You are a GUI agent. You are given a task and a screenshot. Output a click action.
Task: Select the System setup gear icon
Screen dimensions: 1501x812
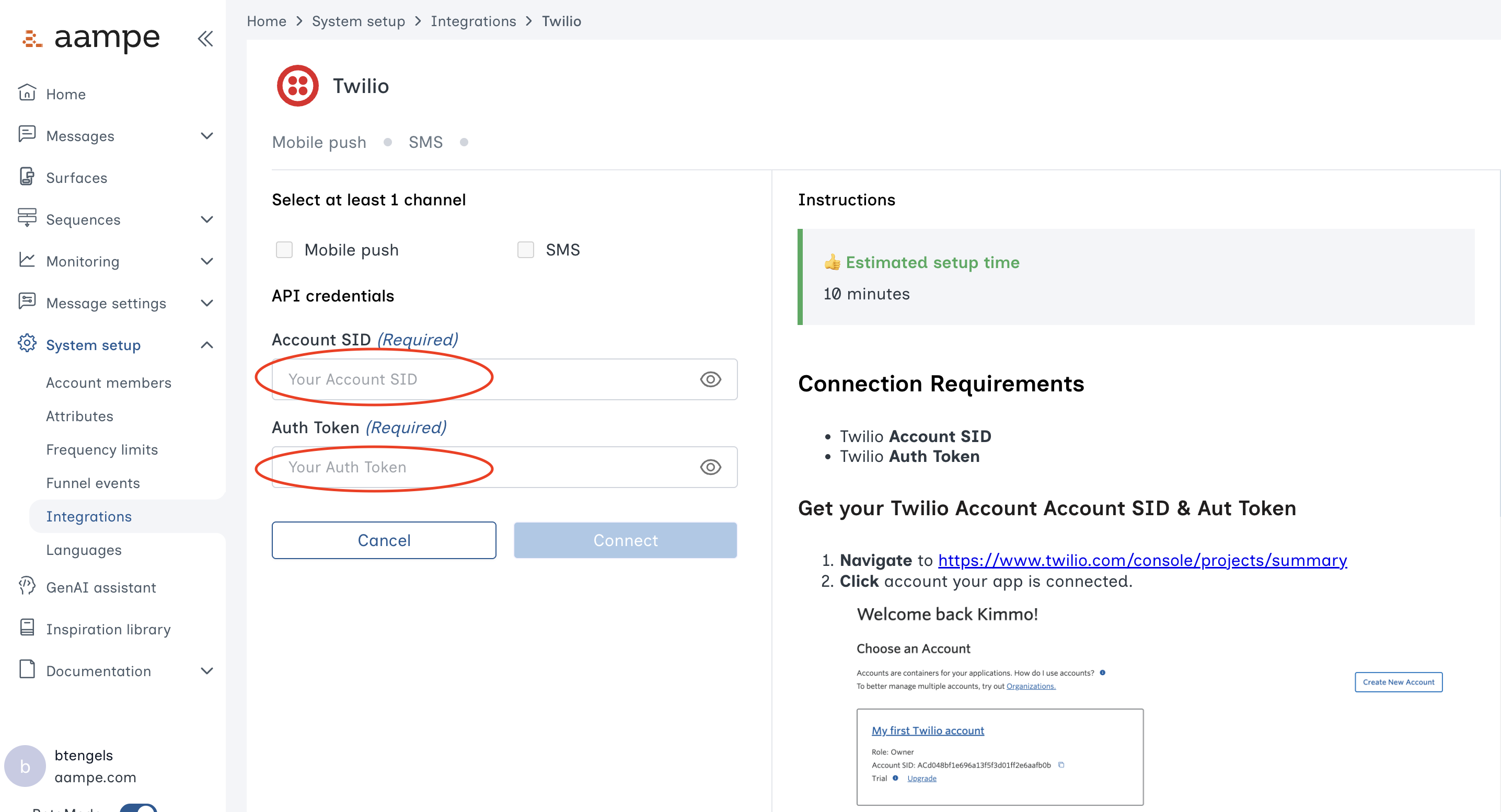(x=27, y=344)
